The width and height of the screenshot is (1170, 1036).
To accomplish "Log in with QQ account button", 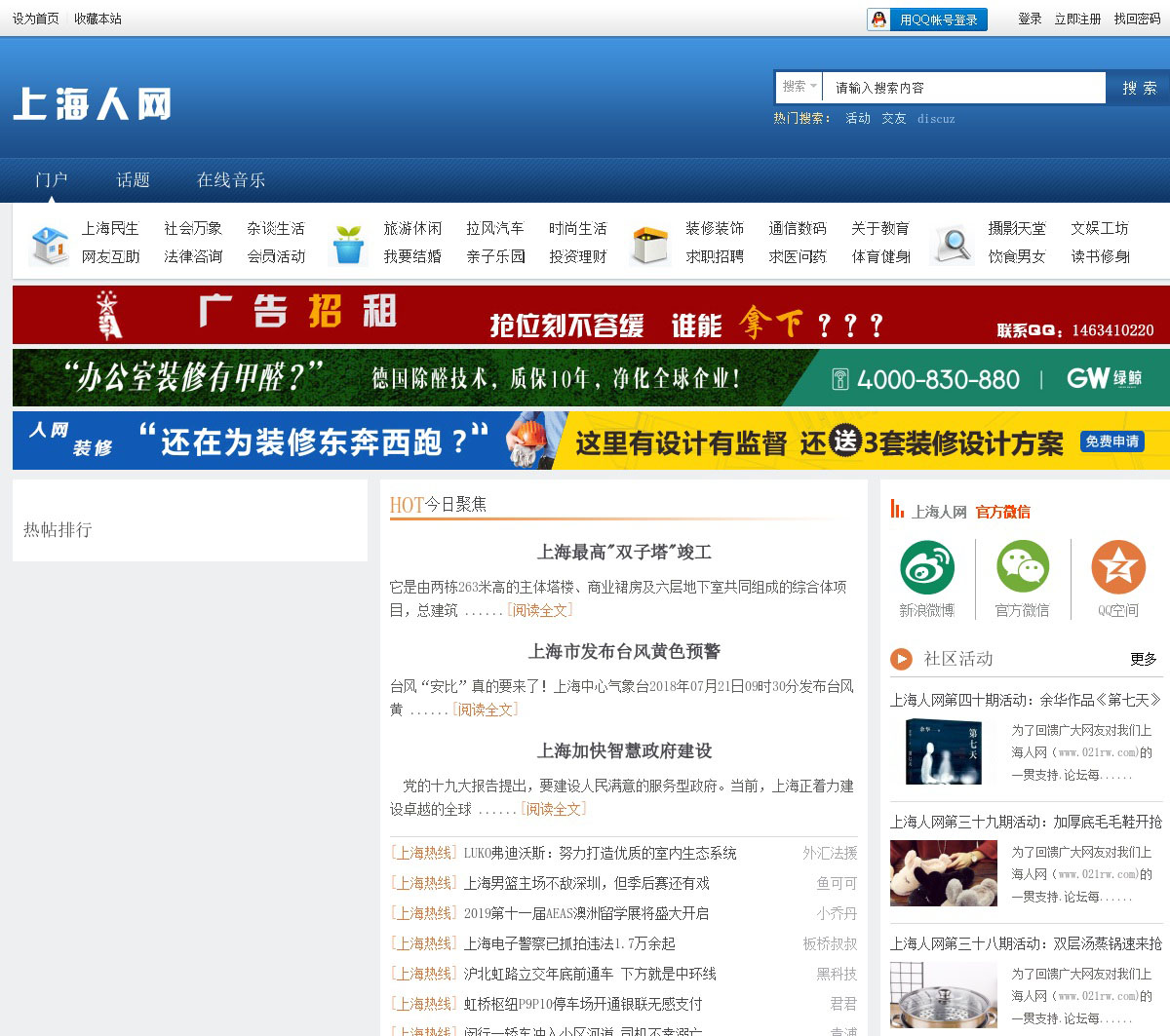I will pyautogui.click(x=926, y=19).
